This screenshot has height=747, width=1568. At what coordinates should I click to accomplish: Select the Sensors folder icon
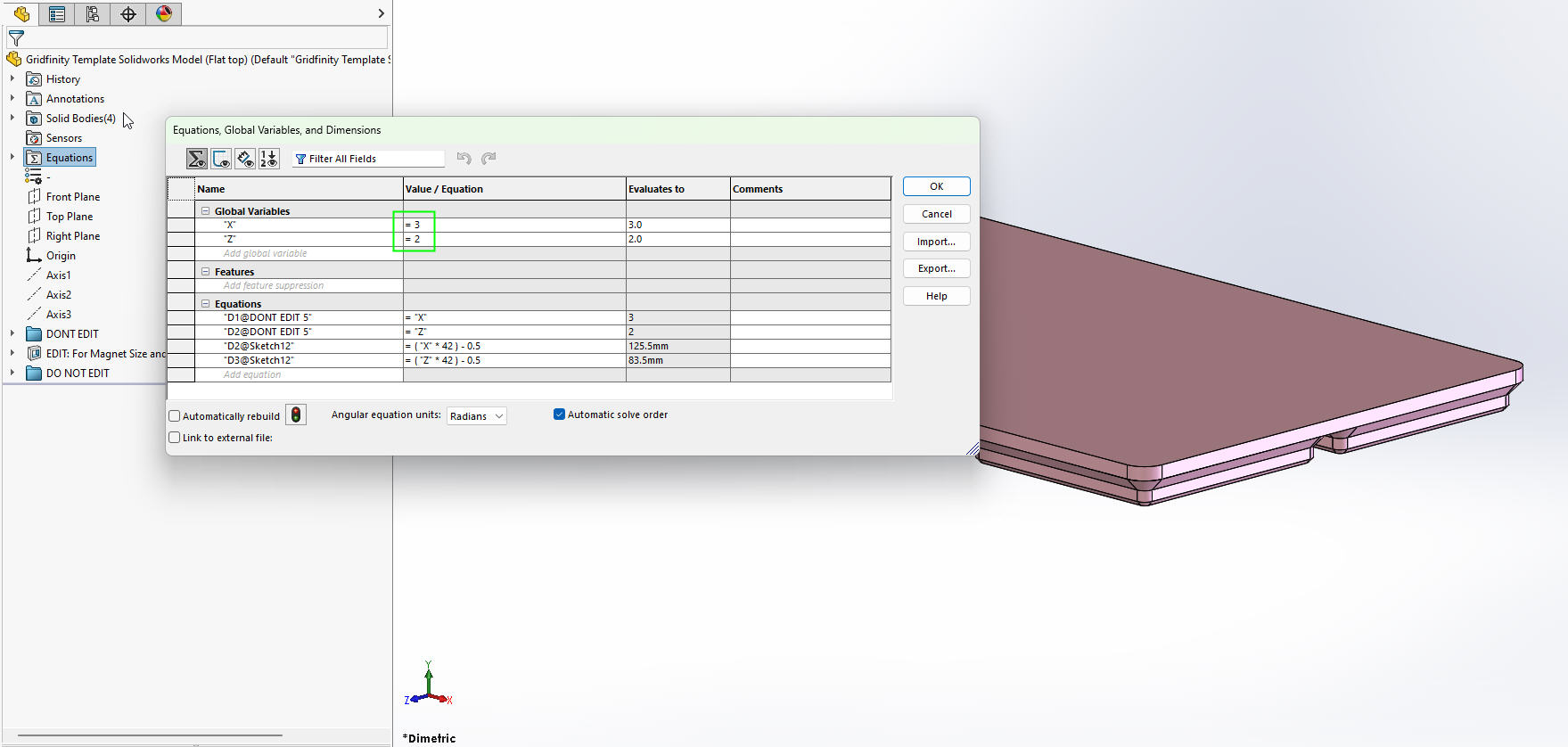34,138
